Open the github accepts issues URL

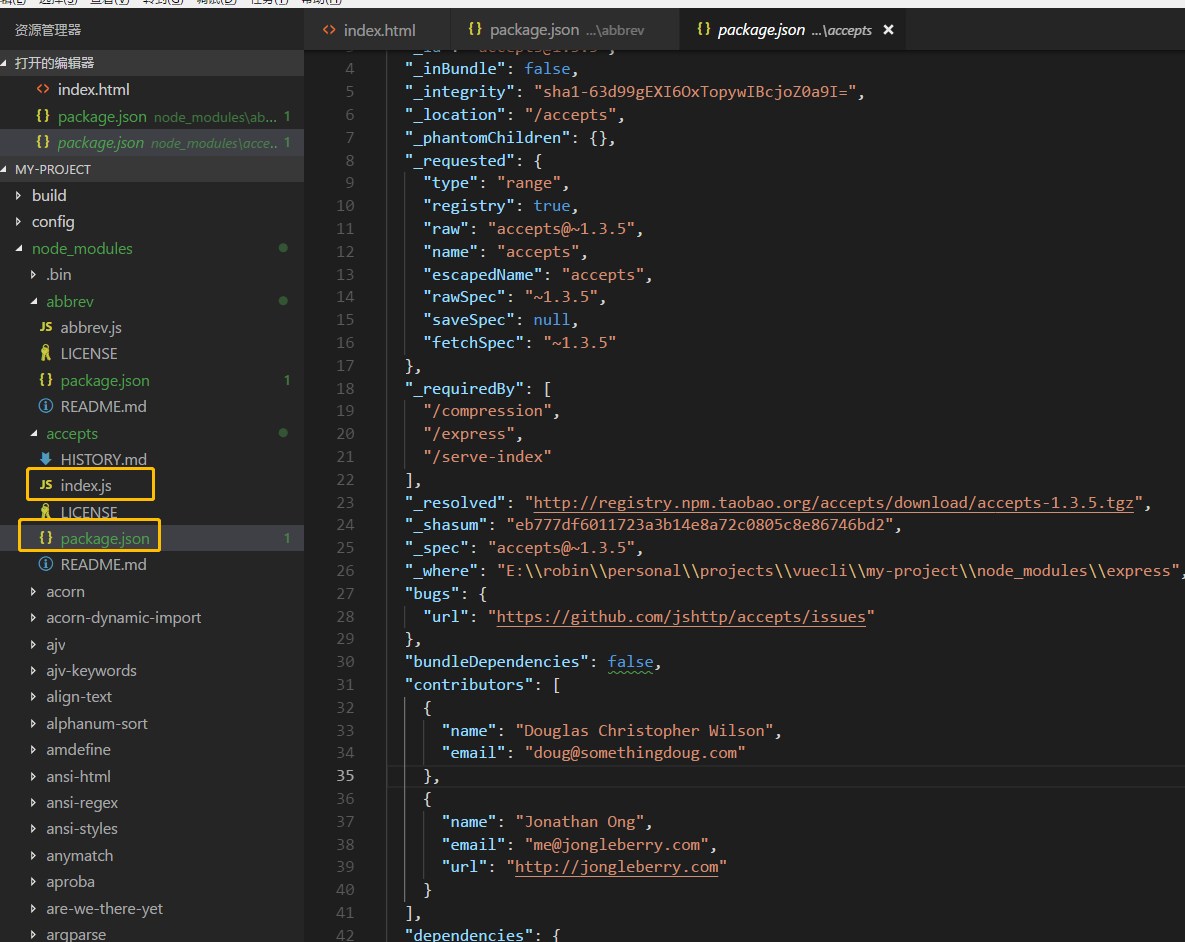coord(680,617)
